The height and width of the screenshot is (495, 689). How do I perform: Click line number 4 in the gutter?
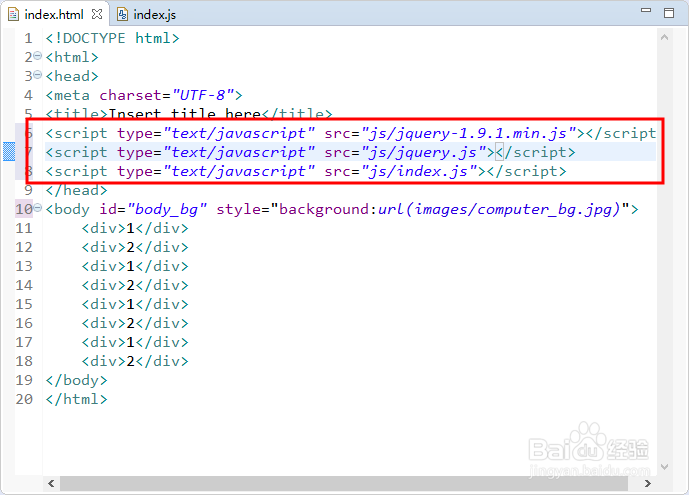pyautogui.click(x=28, y=95)
